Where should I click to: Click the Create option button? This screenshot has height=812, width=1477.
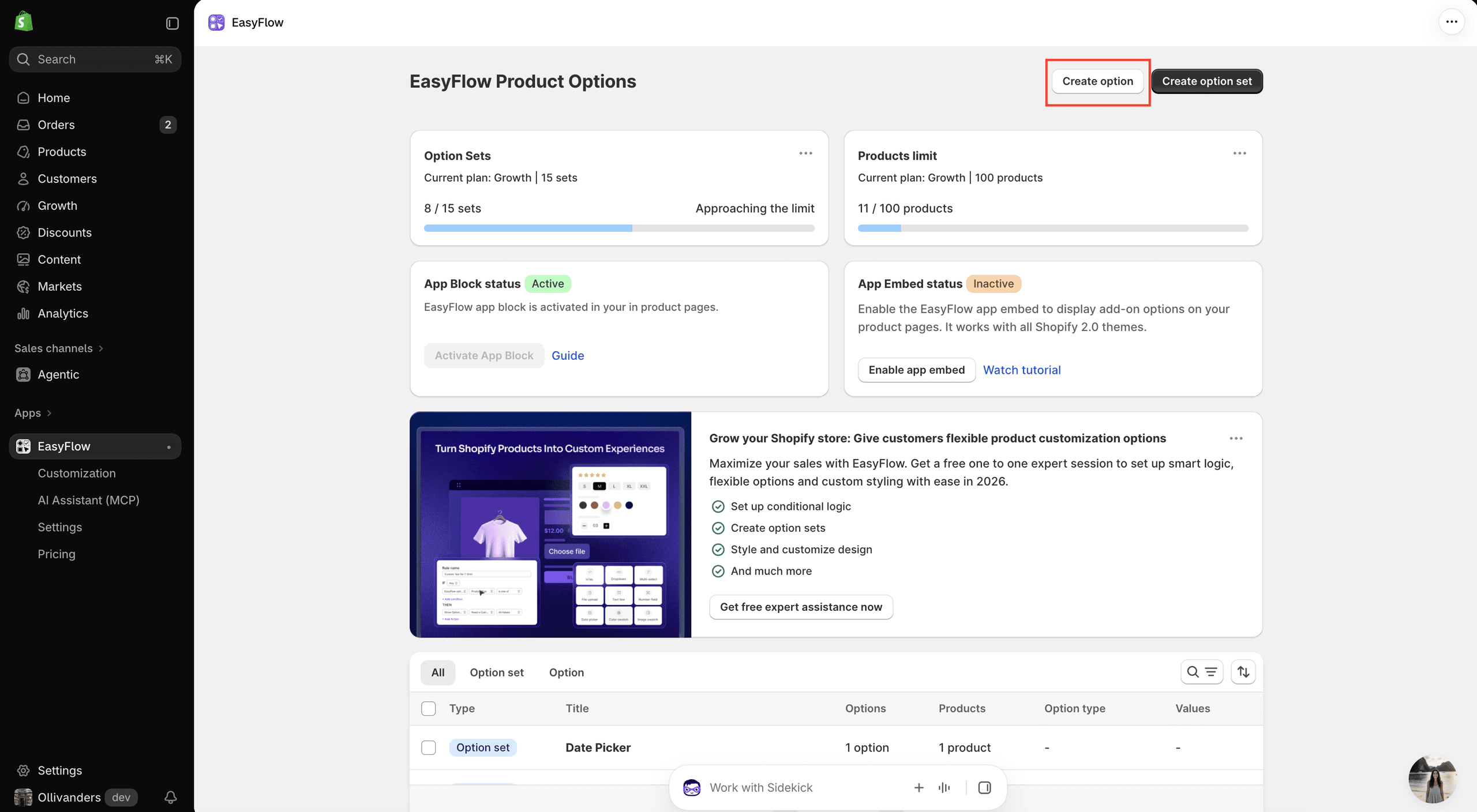1098,81
